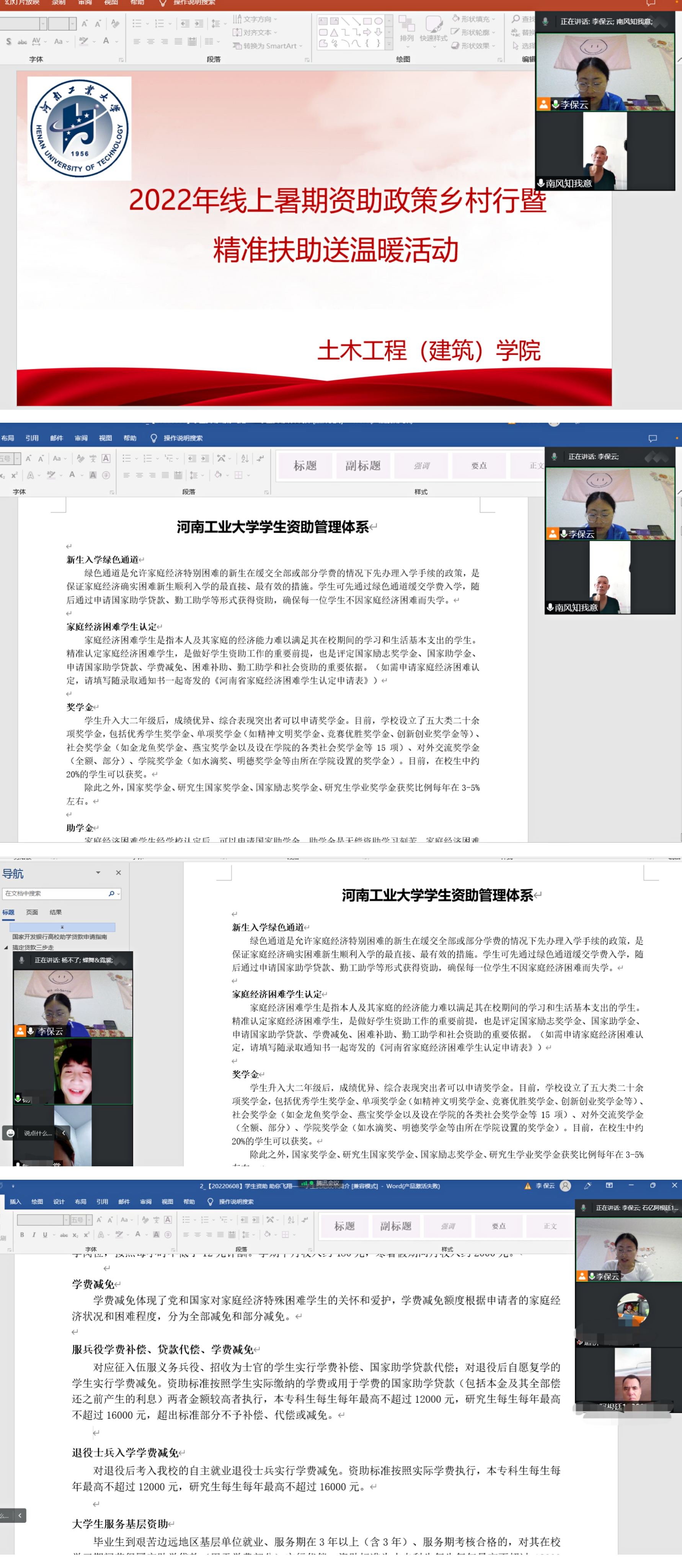Apply 标题 style in bottom Word window
The height and width of the screenshot is (1568, 682).
pyautogui.click(x=344, y=1226)
